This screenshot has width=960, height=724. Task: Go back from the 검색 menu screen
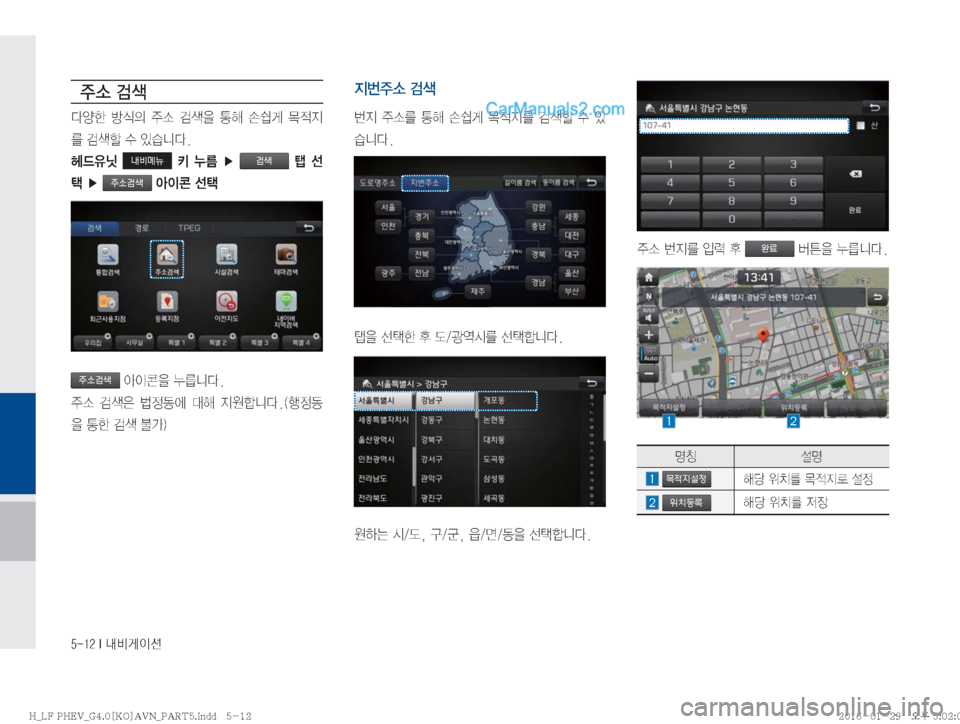click(x=309, y=228)
